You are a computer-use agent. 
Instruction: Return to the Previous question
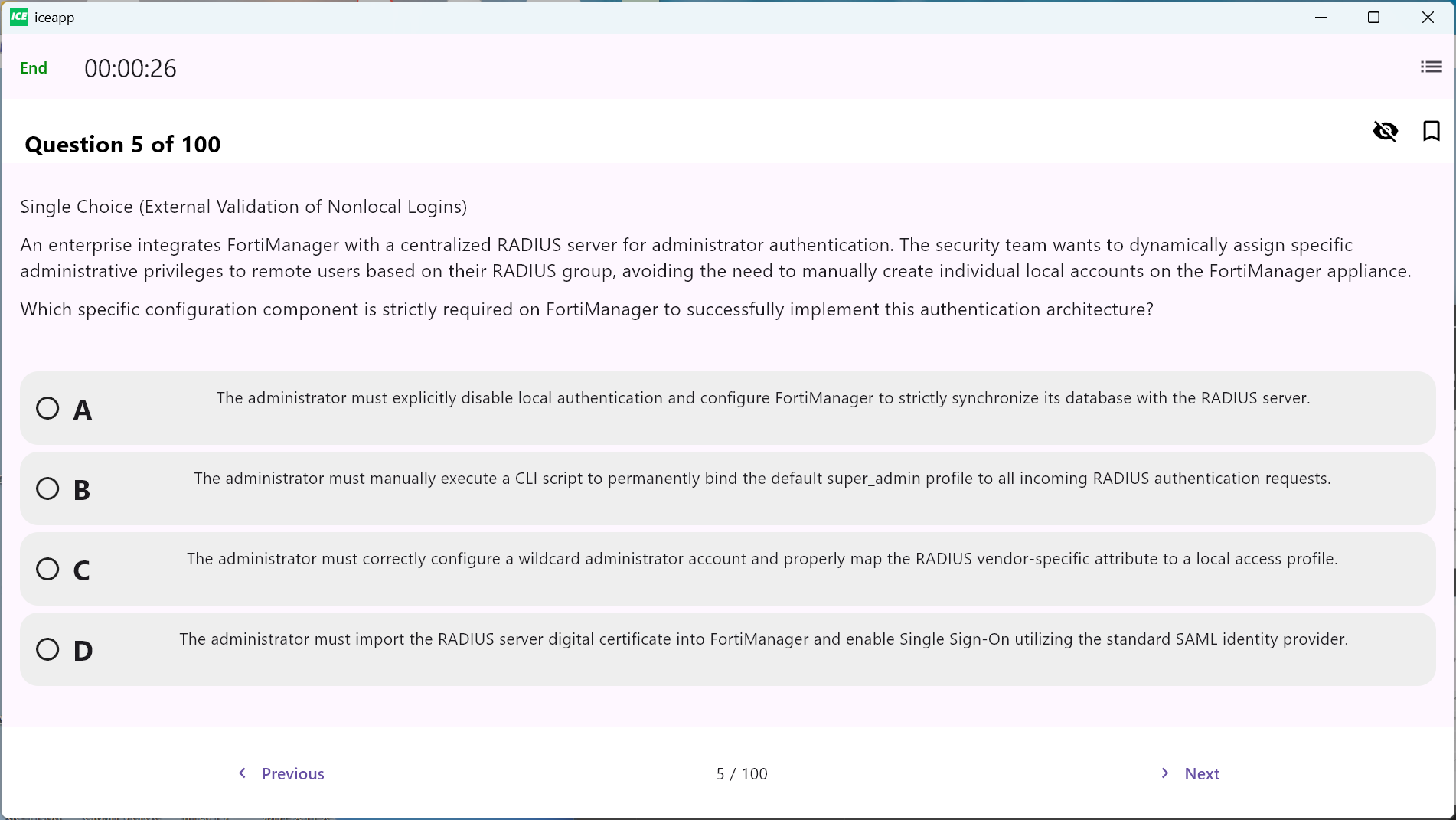(292, 774)
